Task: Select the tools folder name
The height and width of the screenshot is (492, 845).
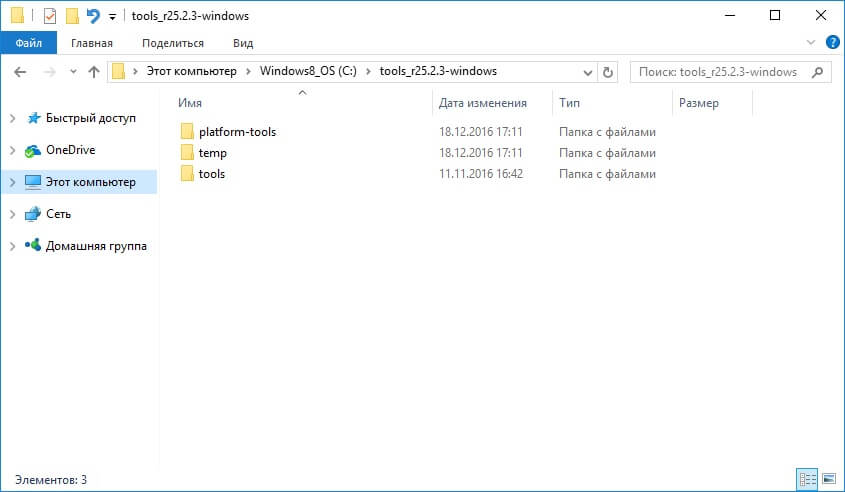Action: (x=211, y=174)
